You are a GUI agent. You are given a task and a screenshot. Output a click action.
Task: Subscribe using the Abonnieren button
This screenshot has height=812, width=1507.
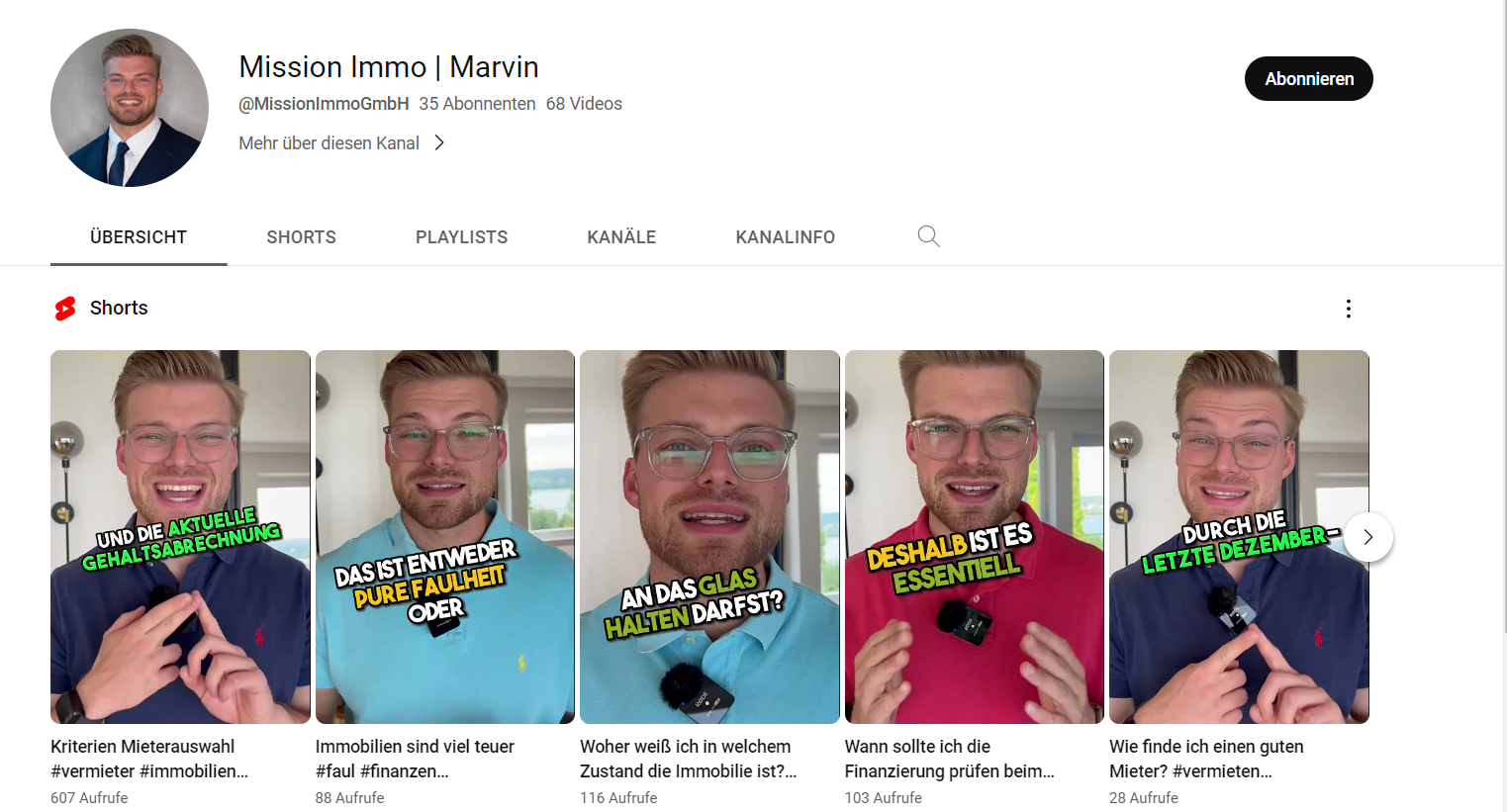[1309, 79]
